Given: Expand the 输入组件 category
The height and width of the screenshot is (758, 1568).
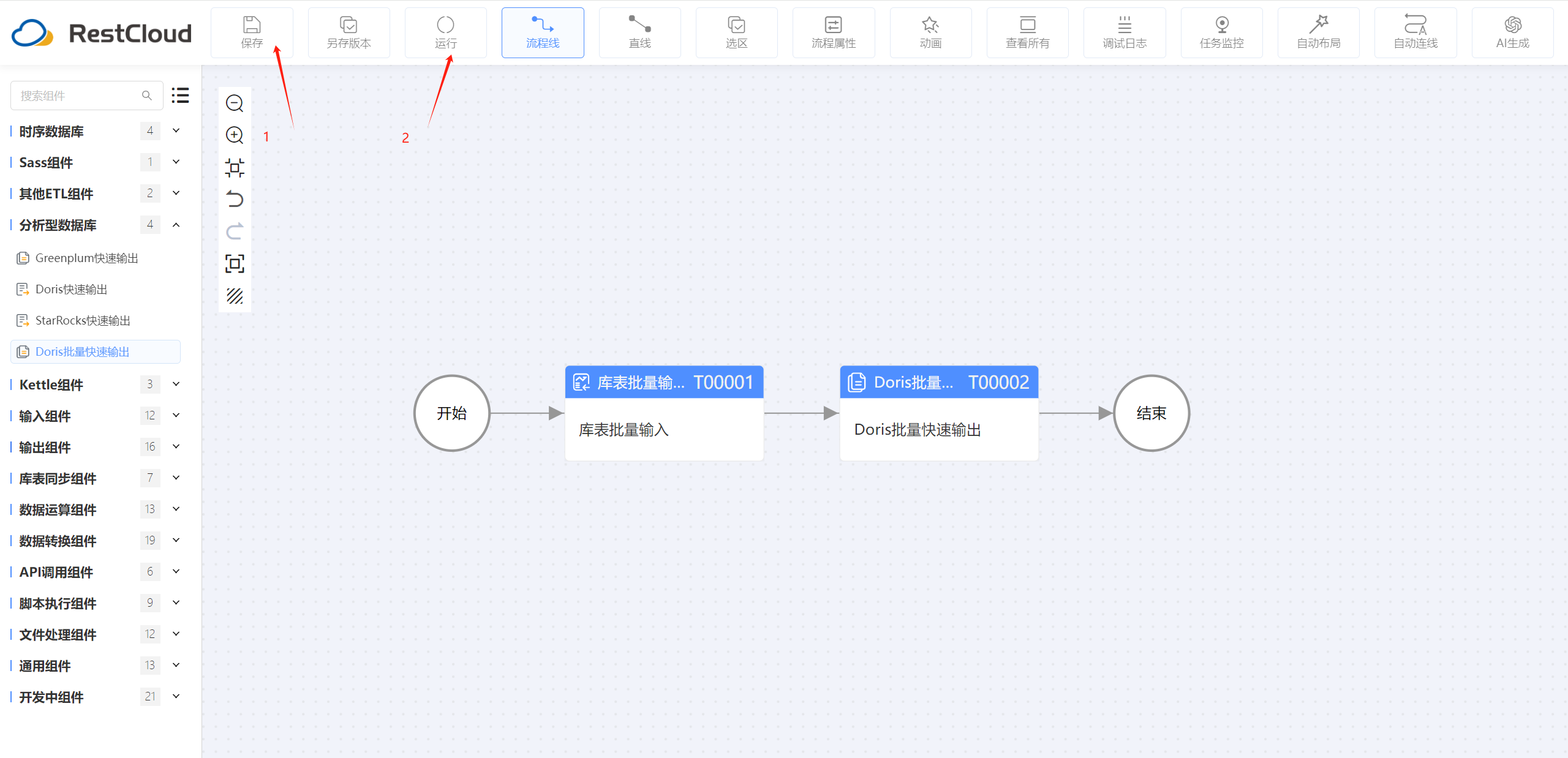Looking at the screenshot, I should (176, 415).
